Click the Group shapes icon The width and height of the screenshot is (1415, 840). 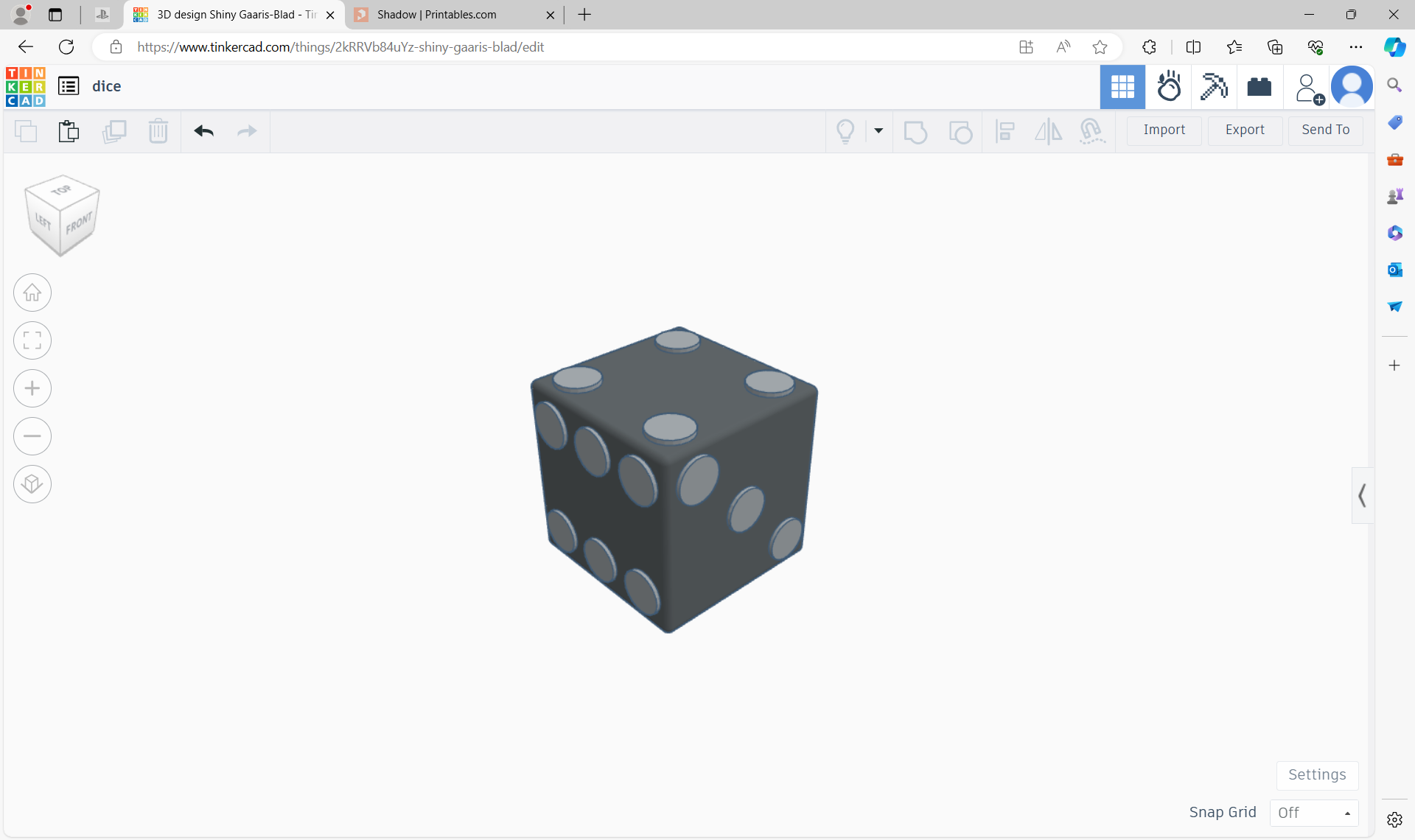click(915, 132)
